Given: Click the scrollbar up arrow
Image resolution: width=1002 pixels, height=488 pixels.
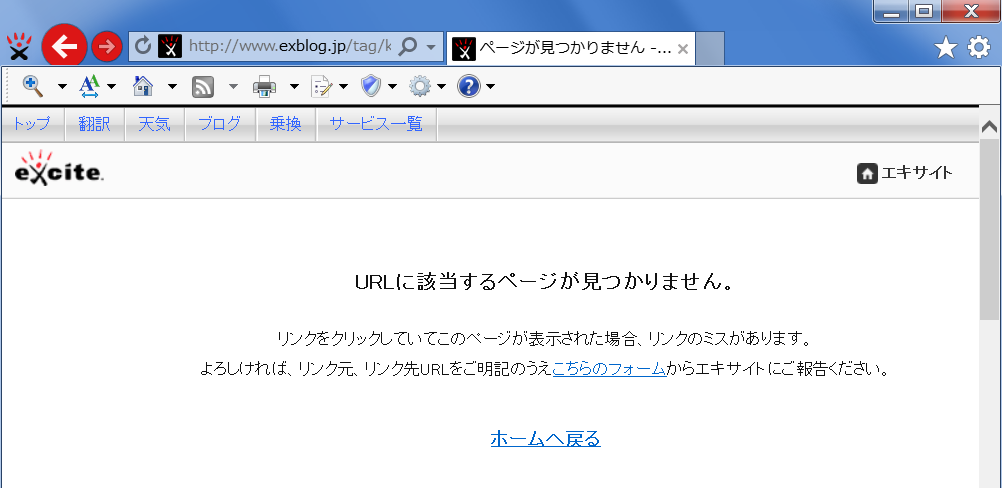Looking at the screenshot, I should [990, 127].
